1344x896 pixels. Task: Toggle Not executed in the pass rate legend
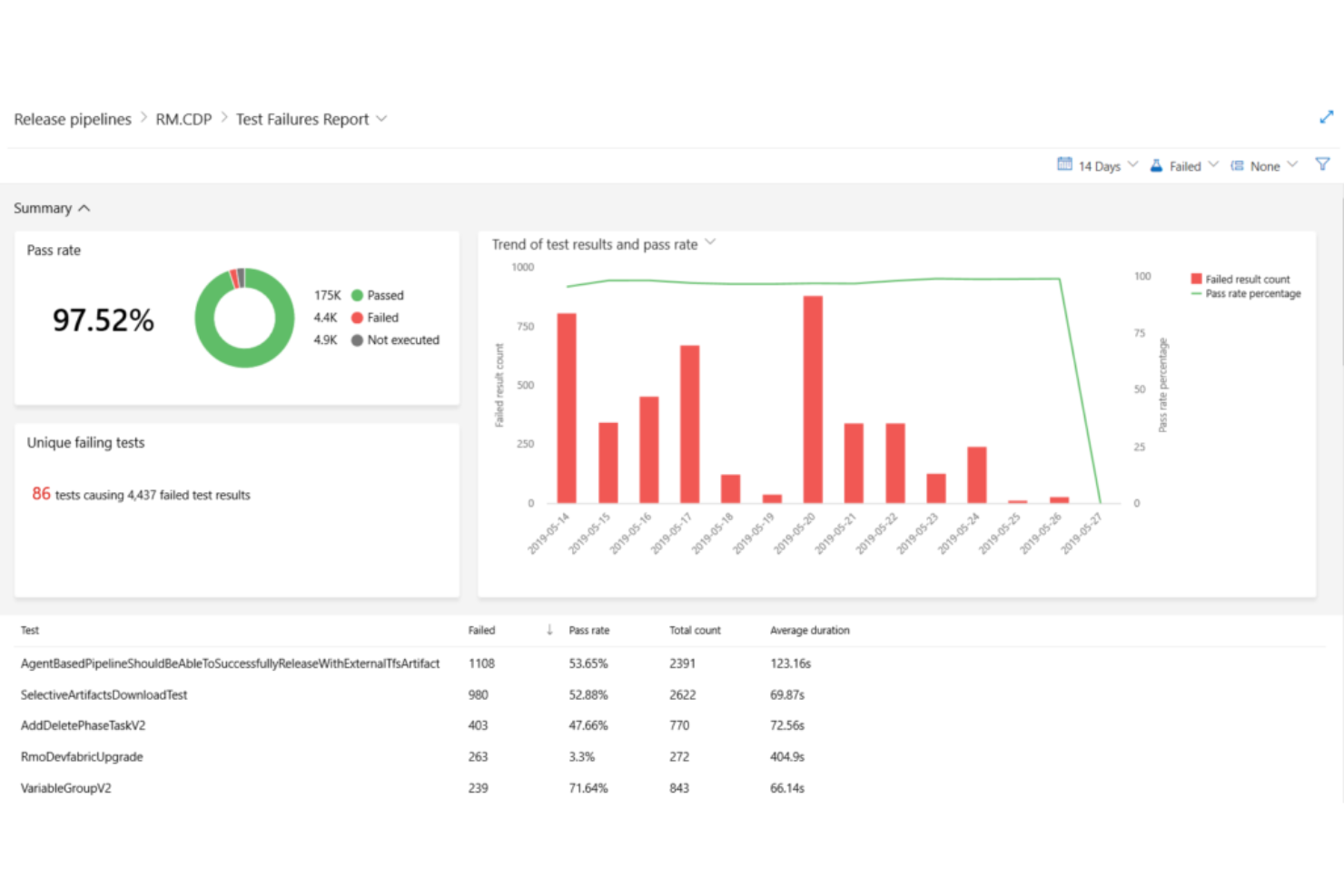(x=356, y=340)
